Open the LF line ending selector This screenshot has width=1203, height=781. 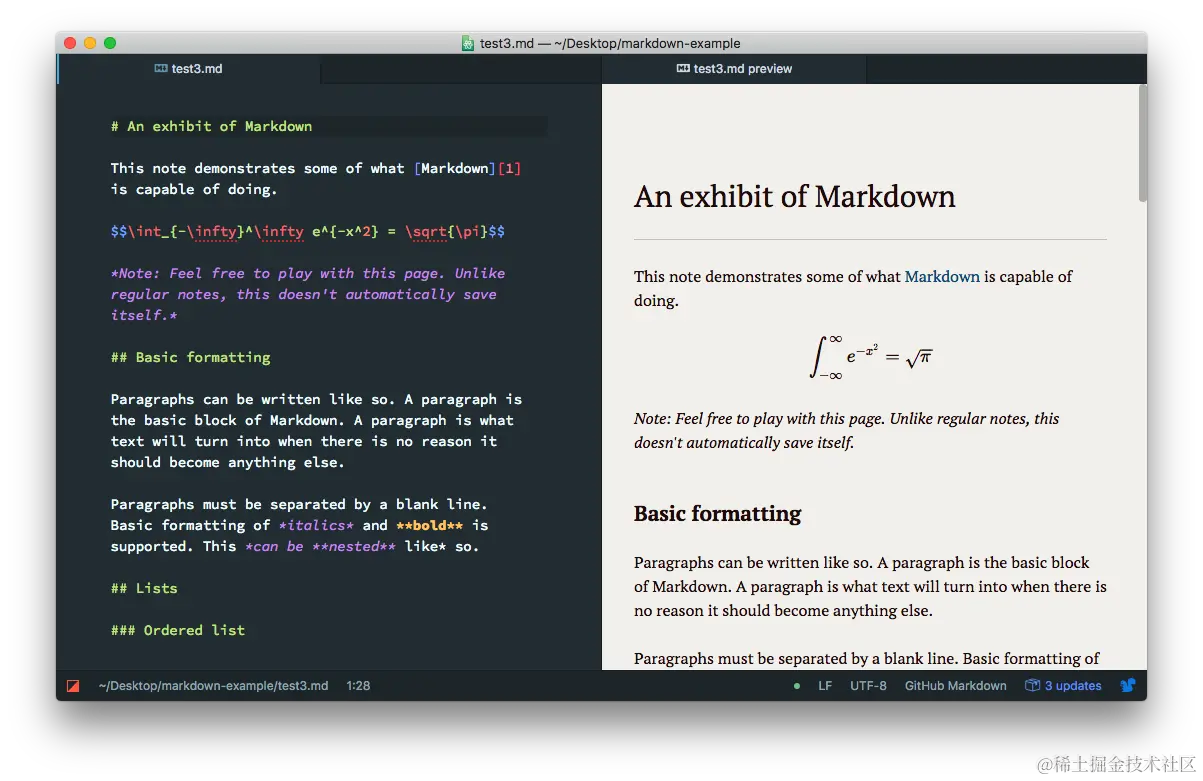tap(825, 686)
